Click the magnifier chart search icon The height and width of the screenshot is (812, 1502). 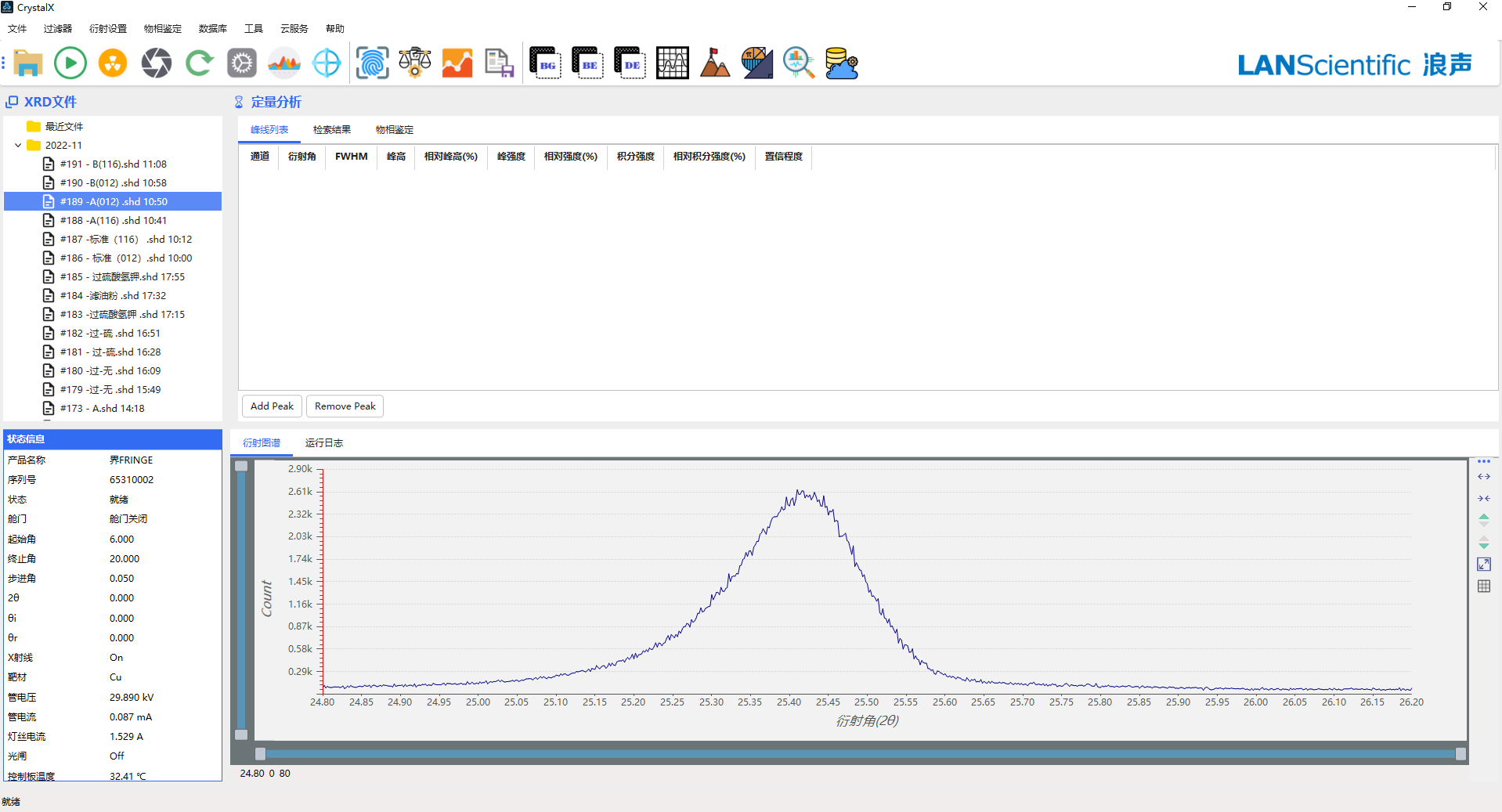click(x=799, y=63)
